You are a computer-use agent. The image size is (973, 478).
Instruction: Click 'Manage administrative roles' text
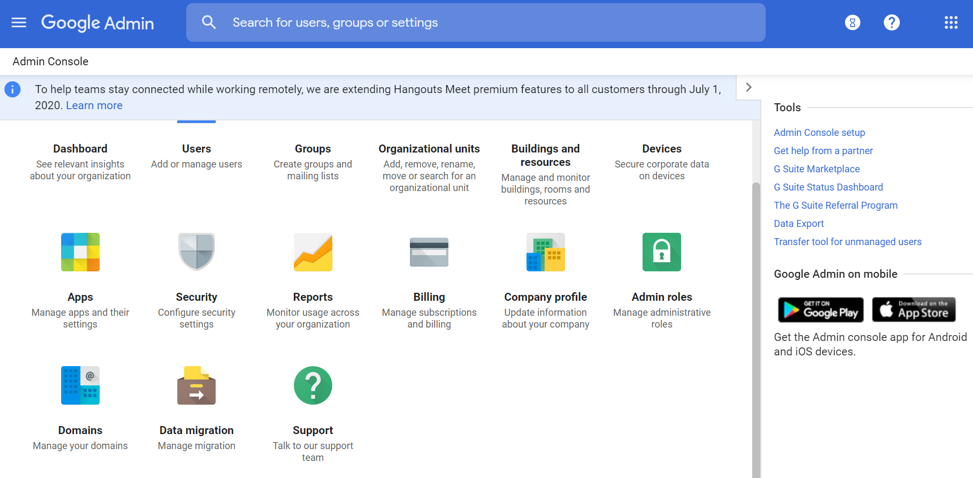[661, 318]
